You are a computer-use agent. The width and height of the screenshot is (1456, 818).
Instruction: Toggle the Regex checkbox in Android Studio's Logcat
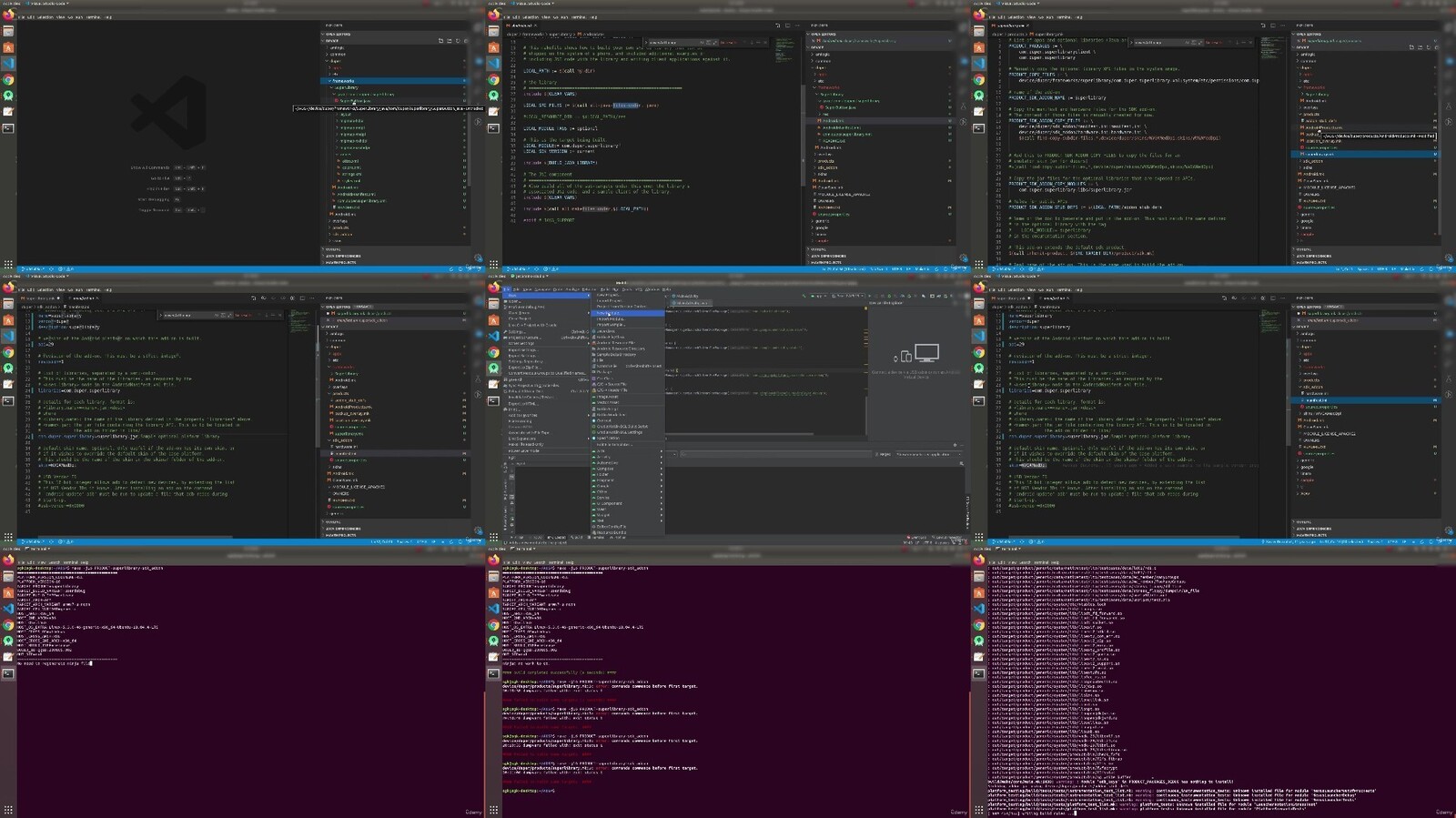pos(883,453)
